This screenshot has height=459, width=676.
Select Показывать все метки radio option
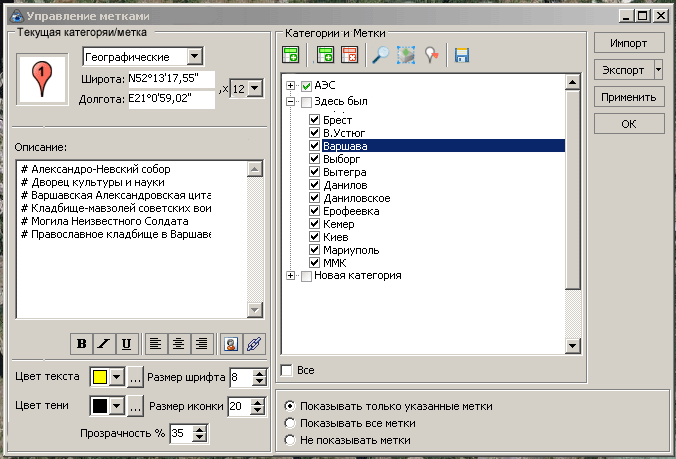point(290,423)
